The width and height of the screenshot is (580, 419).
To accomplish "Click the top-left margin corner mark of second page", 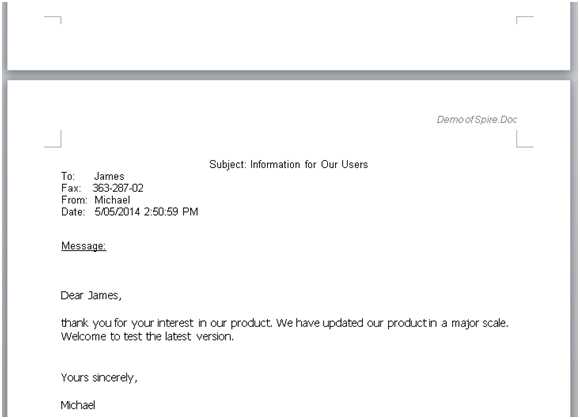I will coord(53,139).
